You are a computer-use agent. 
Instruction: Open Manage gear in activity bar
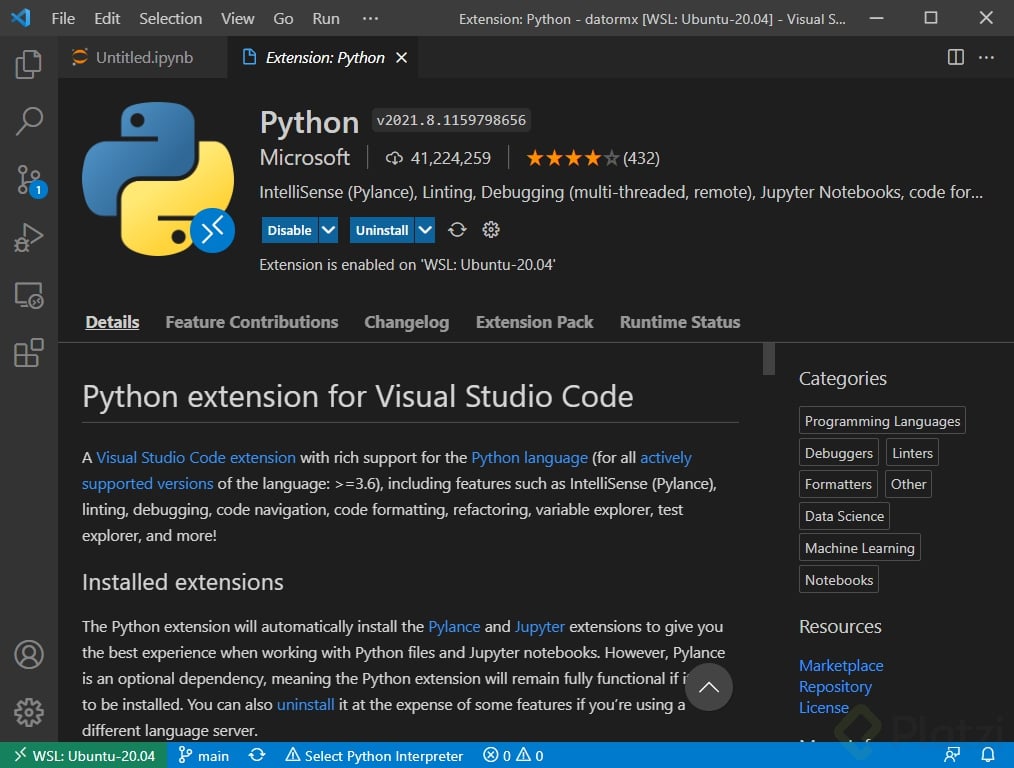[28, 712]
